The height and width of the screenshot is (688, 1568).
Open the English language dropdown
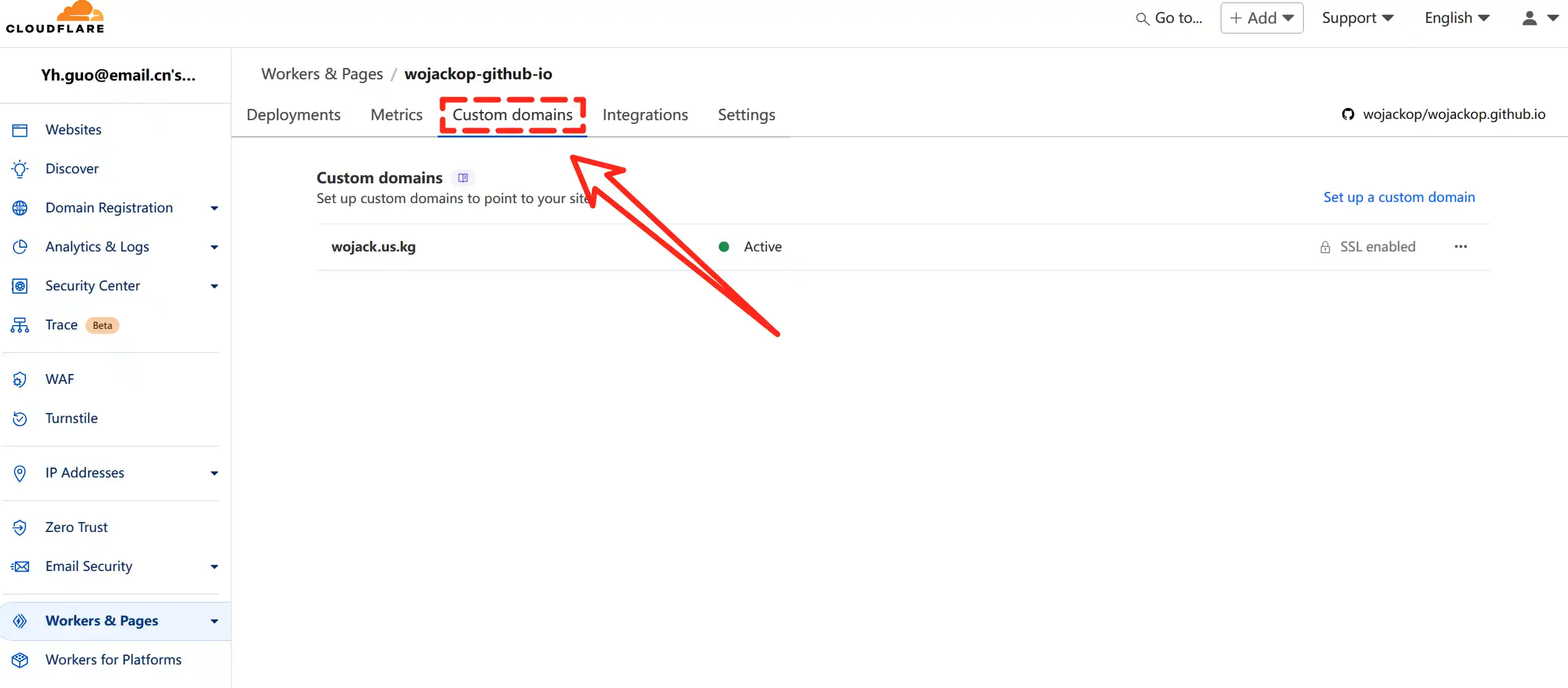click(1456, 18)
